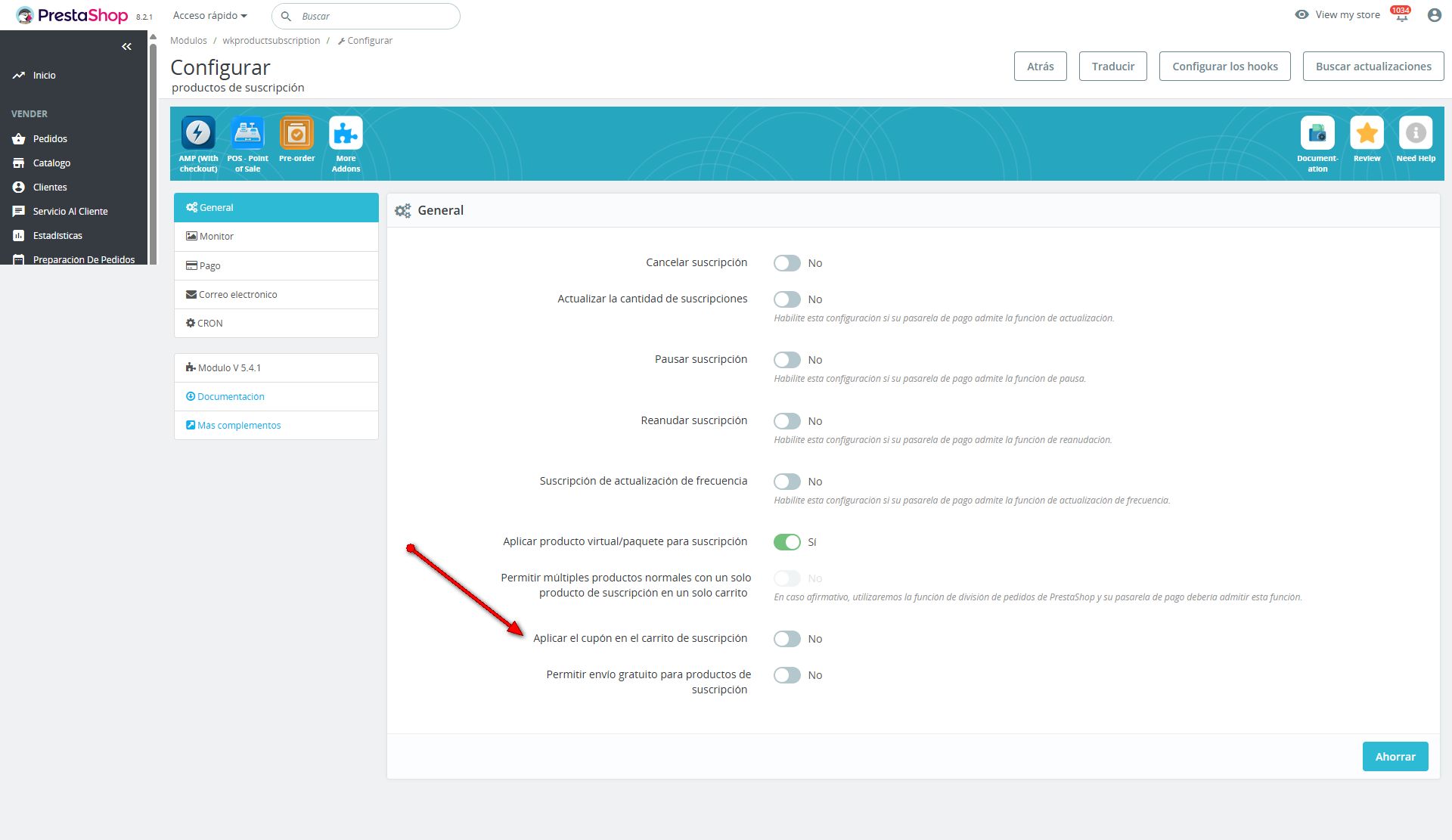The image size is (1452, 840).
Task: Enable Aplicar el cupón en el carrito toggle
Action: pyautogui.click(x=786, y=639)
